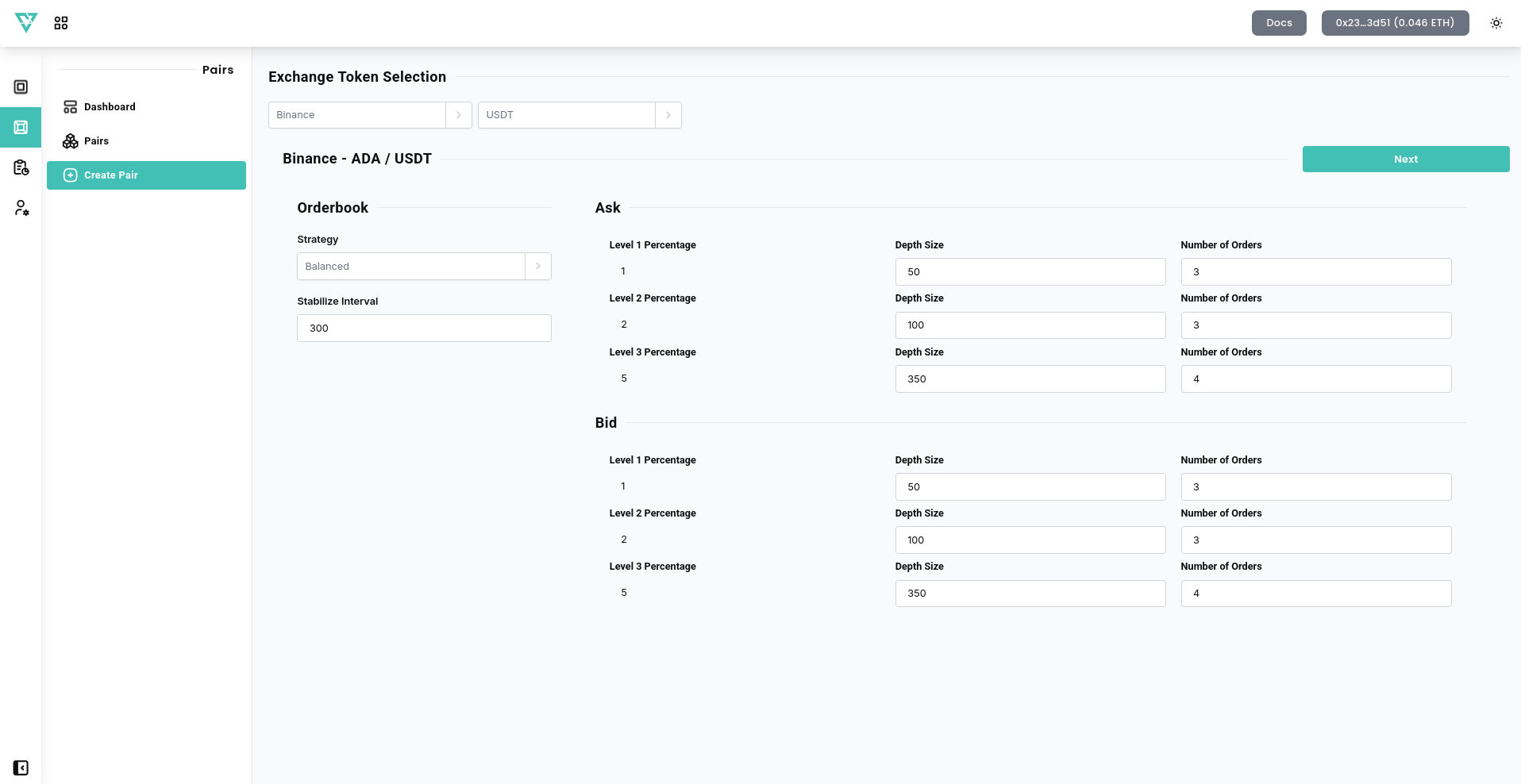
Task: Expand the Binance exchange dropdown
Action: coord(458,115)
